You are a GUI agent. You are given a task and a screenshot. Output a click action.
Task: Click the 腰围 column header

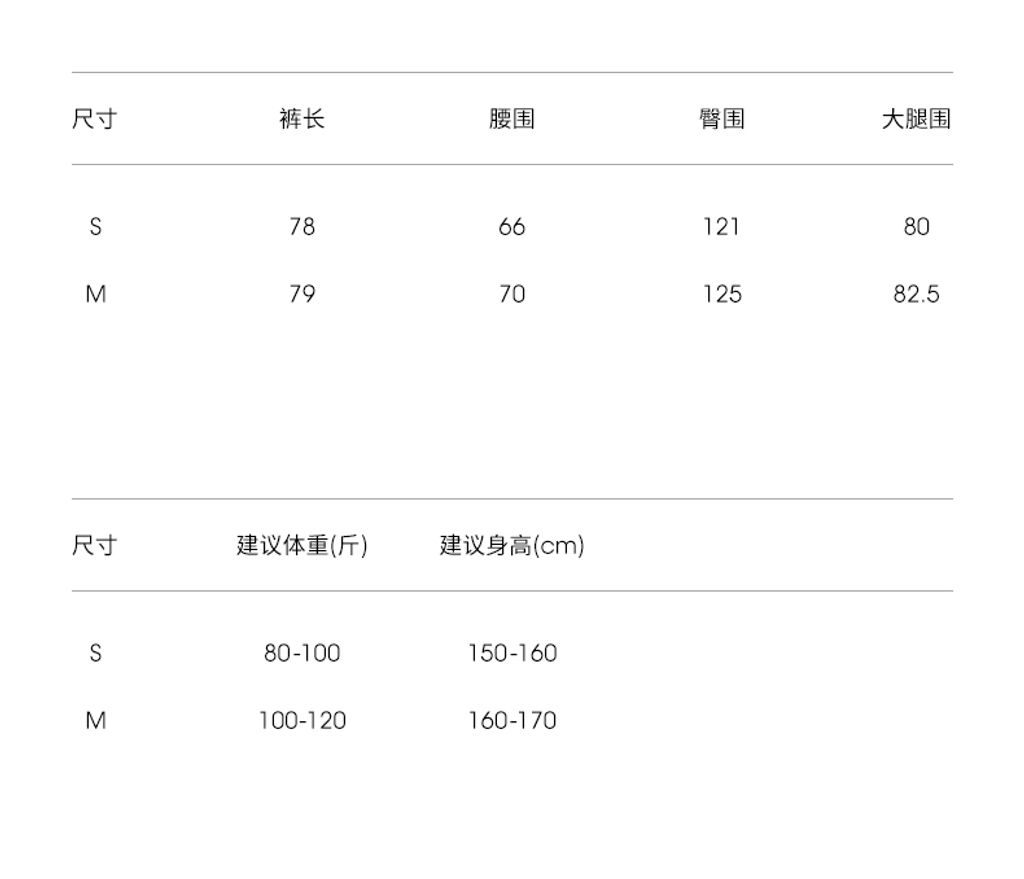[512, 119]
